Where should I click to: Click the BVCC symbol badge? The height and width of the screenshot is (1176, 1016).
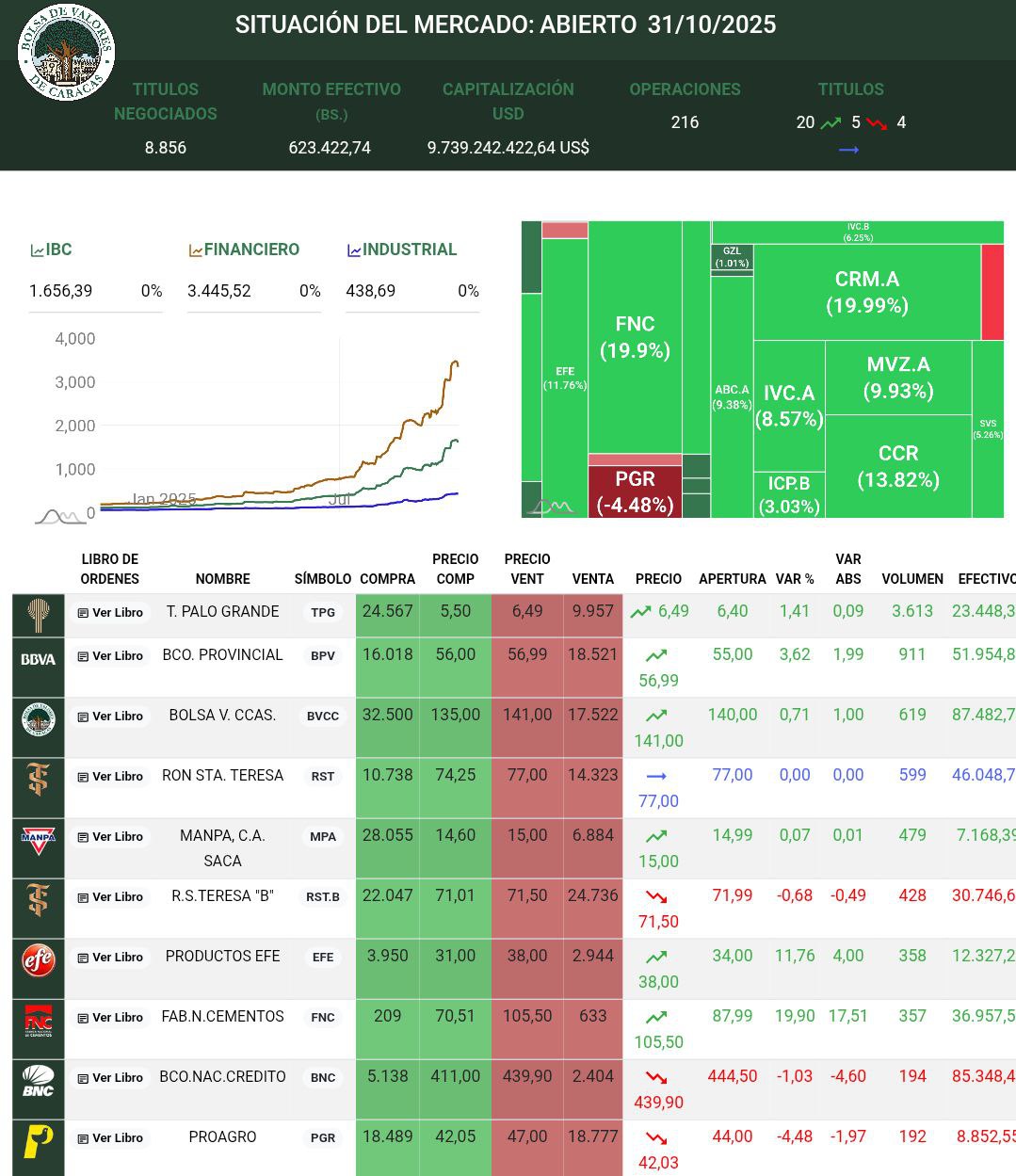pyautogui.click(x=323, y=717)
